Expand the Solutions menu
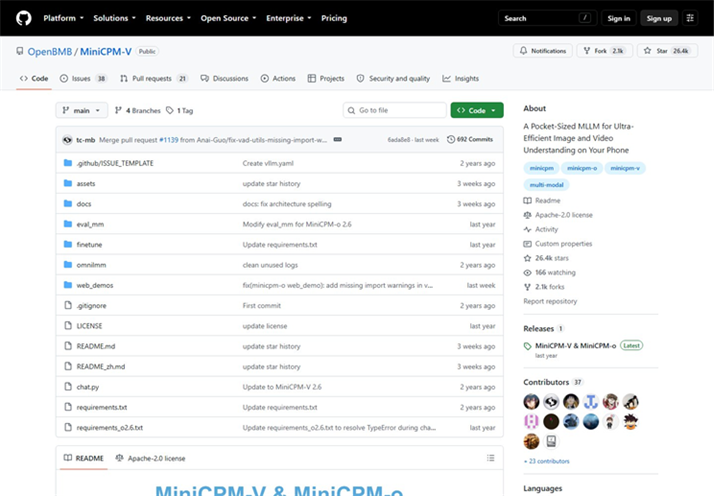The image size is (714, 496). coord(114,18)
